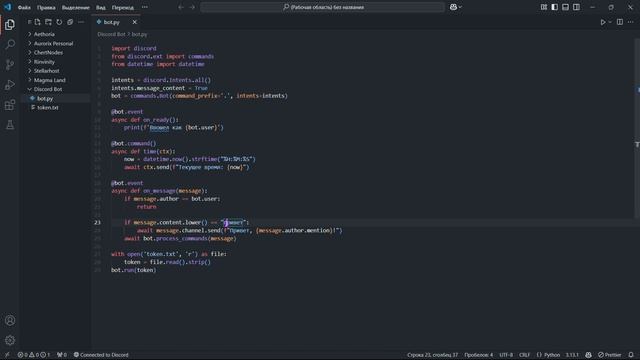Select the bot.py editor tab
This screenshot has width=640, height=360.
(117, 22)
